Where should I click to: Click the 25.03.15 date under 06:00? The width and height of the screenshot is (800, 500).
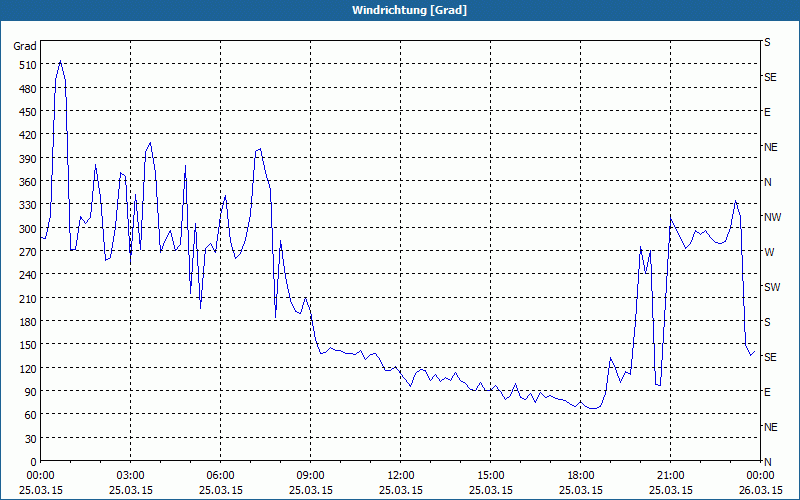220,490
